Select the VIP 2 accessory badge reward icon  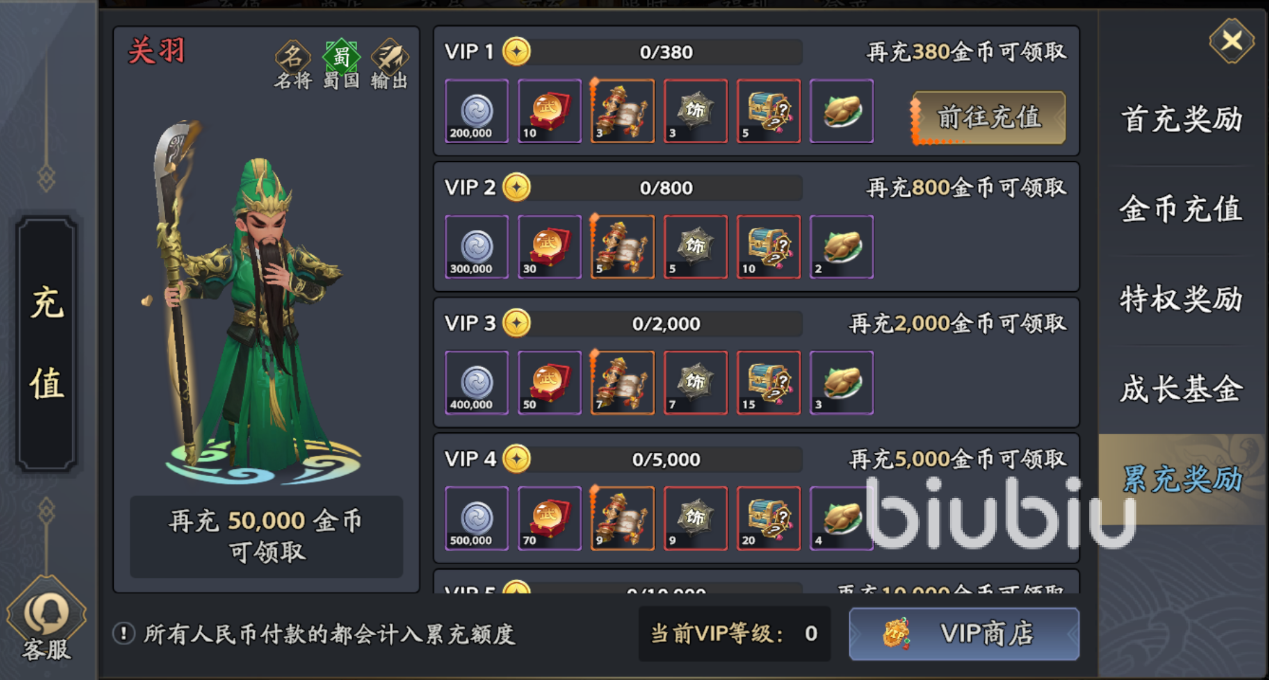click(695, 247)
